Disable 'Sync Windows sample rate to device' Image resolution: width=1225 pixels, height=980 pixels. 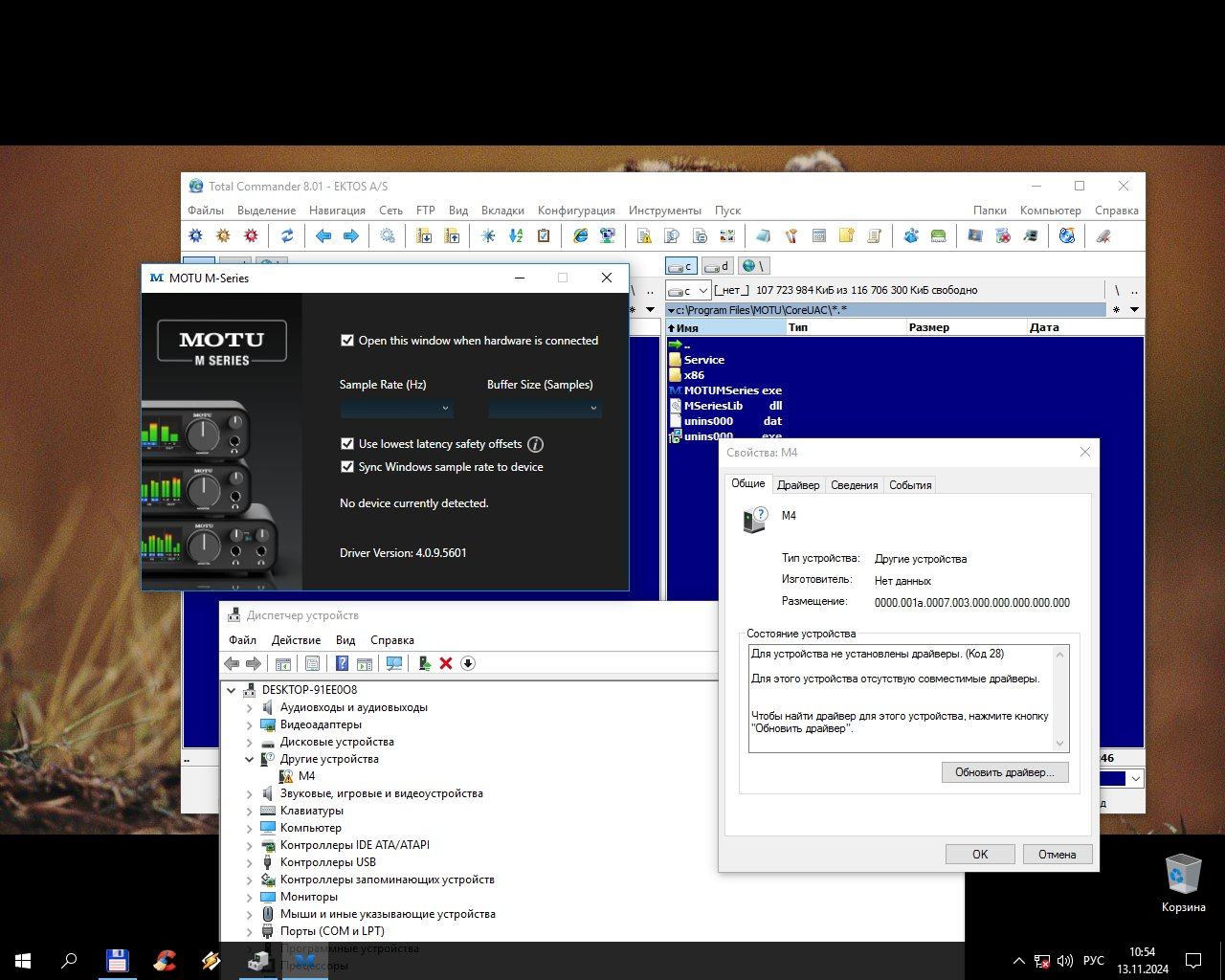pyautogui.click(x=347, y=467)
